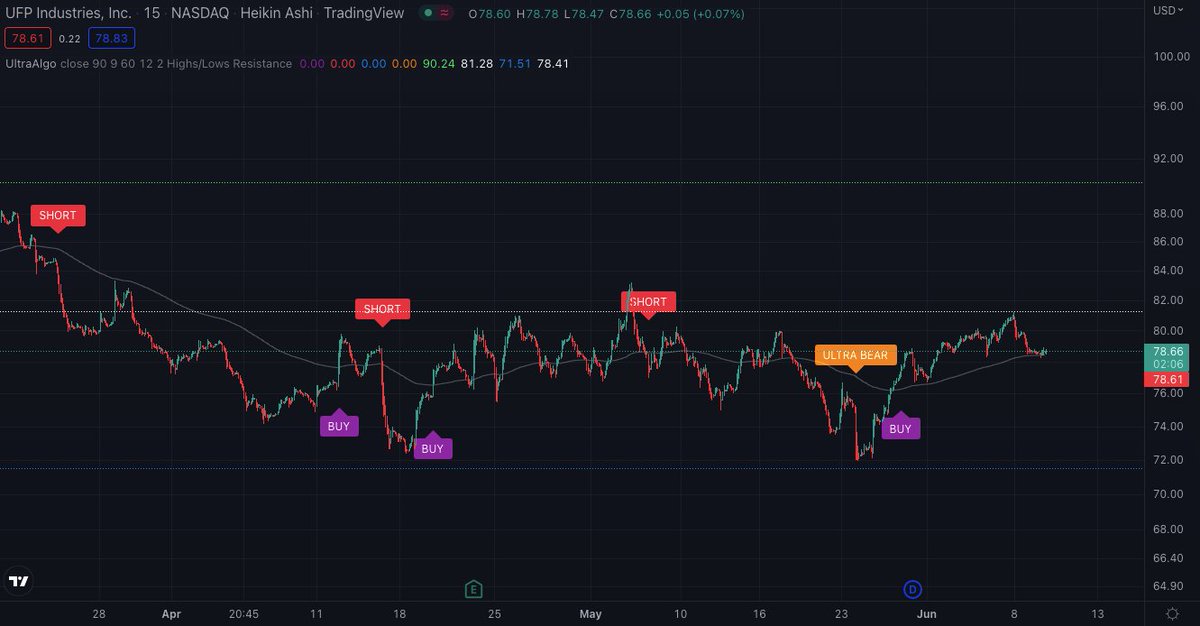Select the ULTRA BEAR signal label

pos(855,354)
